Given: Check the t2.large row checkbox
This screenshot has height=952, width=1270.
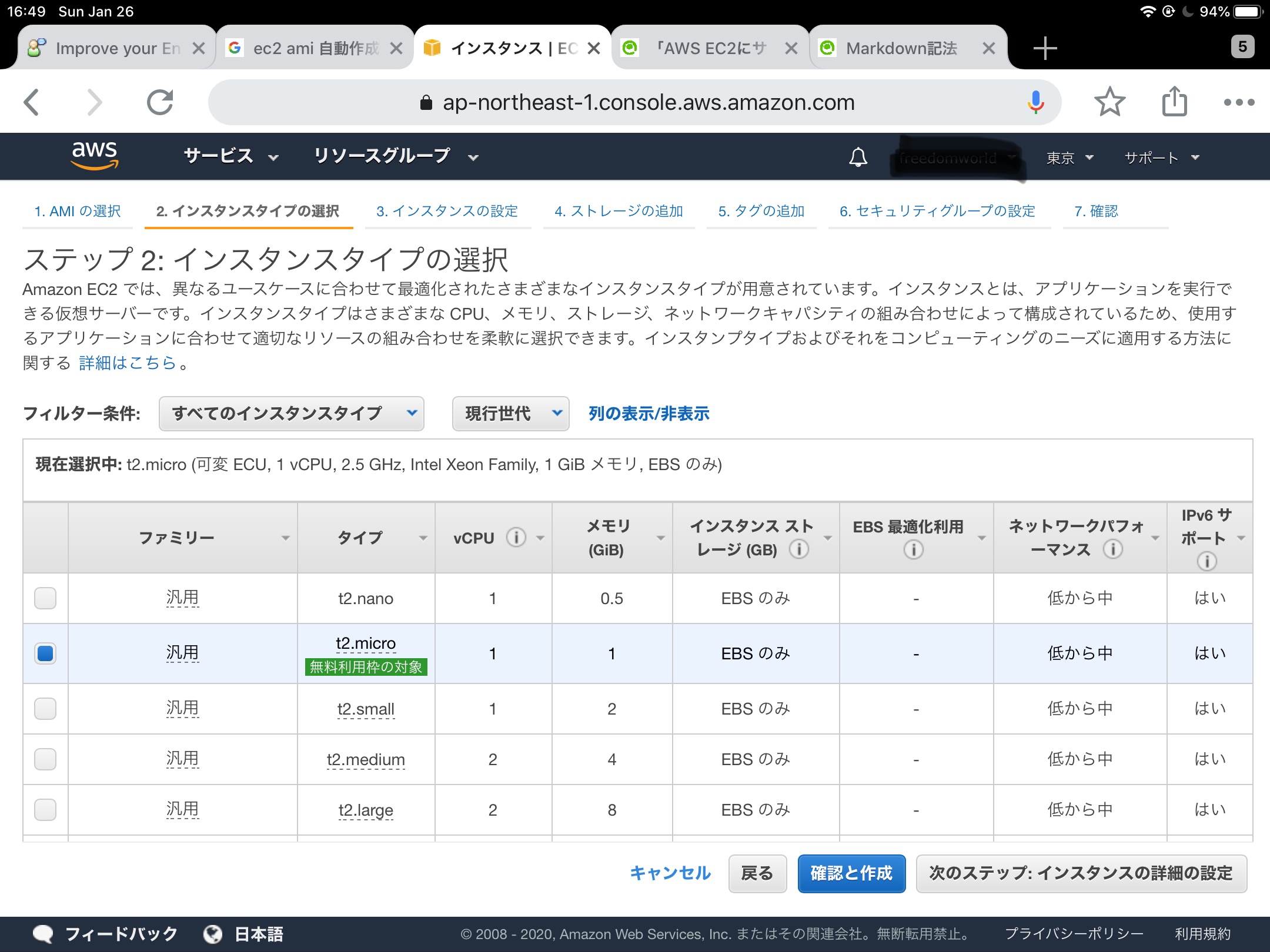Looking at the screenshot, I should [x=45, y=810].
